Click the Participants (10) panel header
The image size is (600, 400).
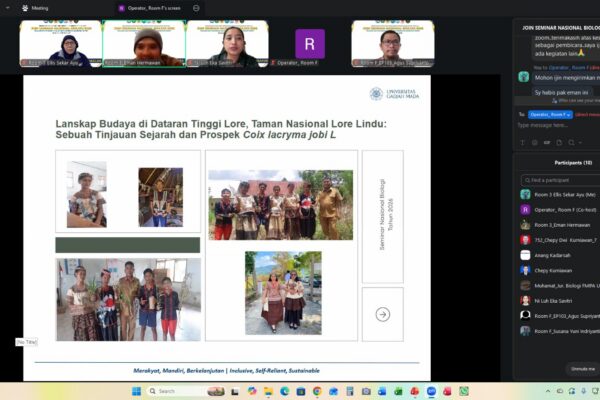pyautogui.click(x=573, y=163)
